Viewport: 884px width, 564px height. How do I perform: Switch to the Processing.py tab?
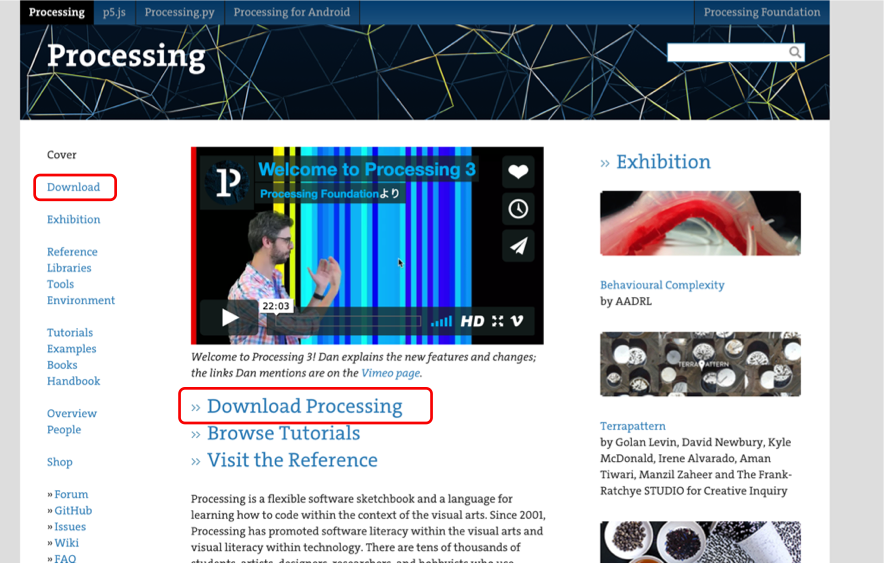coord(179,12)
